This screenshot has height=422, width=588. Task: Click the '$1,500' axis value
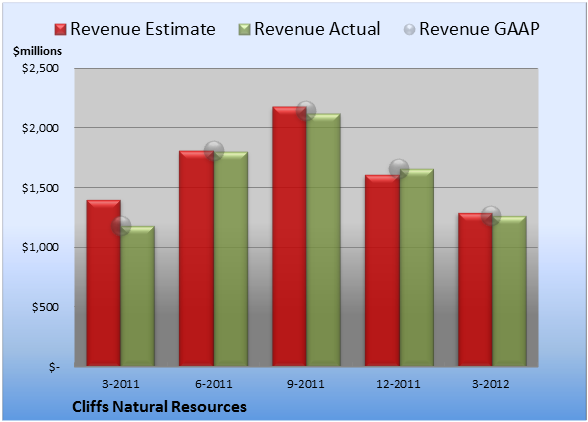(40, 188)
